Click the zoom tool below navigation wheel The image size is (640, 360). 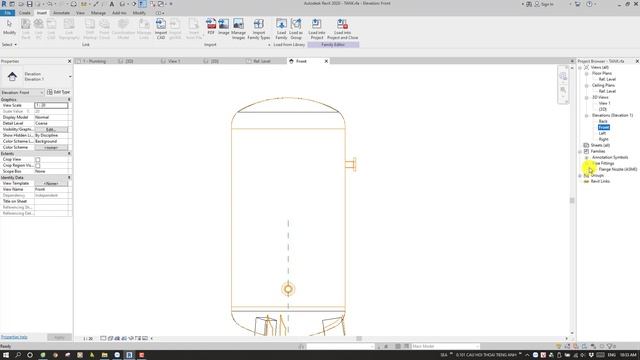coord(563,91)
